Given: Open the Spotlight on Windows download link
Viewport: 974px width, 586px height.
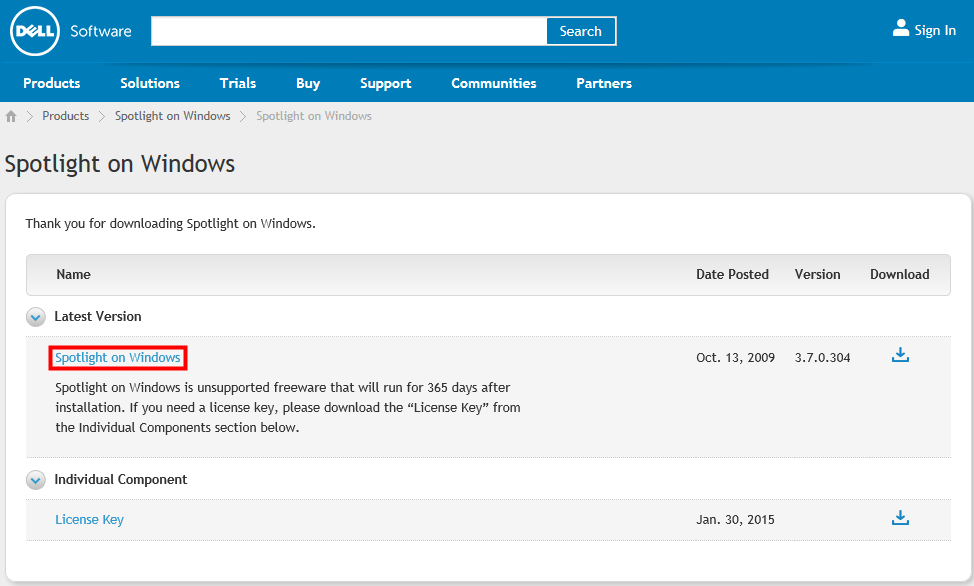Looking at the screenshot, I should coord(118,358).
